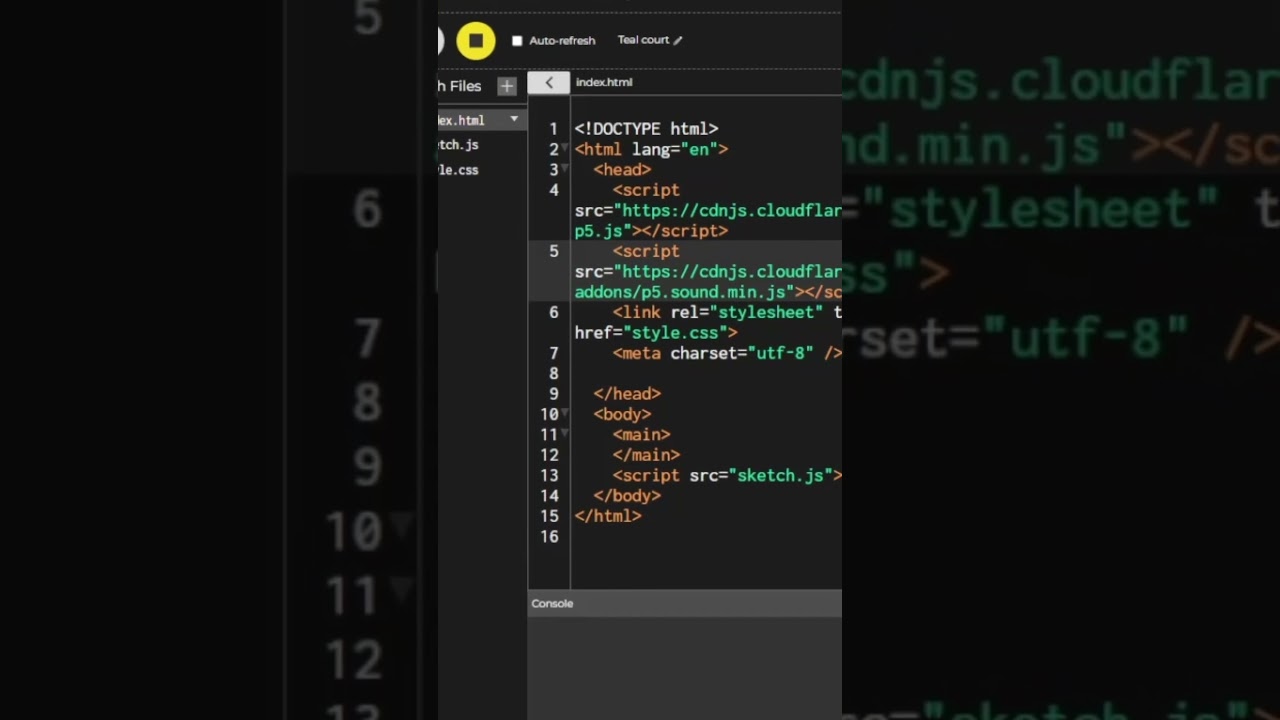Click the href style.css code text
This screenshot has width=1280, height=720.
[x=656, y=333]
